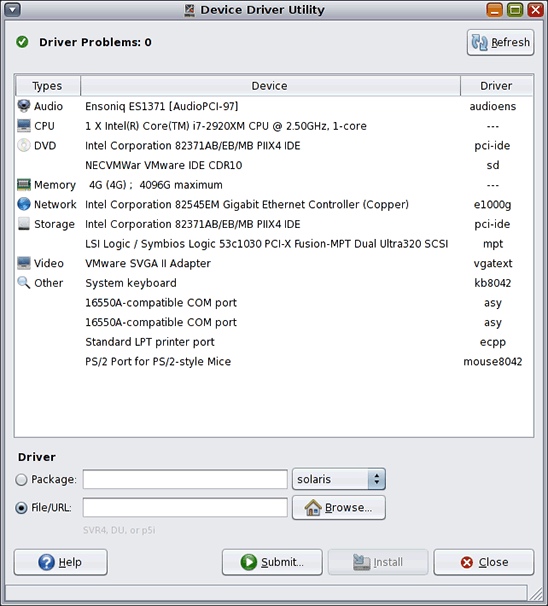Click the Browse... button
The image size is (548, 606).
coord(339,507)
